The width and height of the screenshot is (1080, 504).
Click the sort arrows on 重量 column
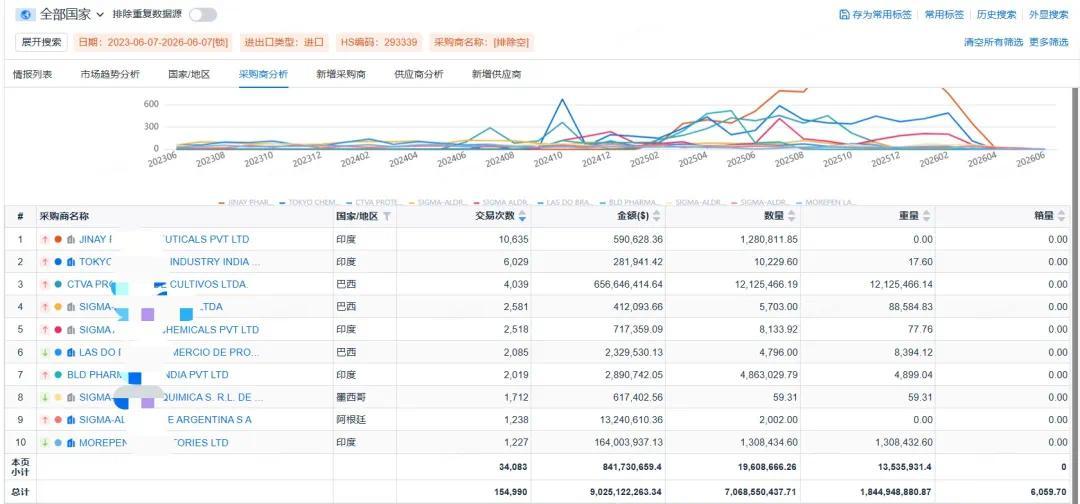pos(926,216)
